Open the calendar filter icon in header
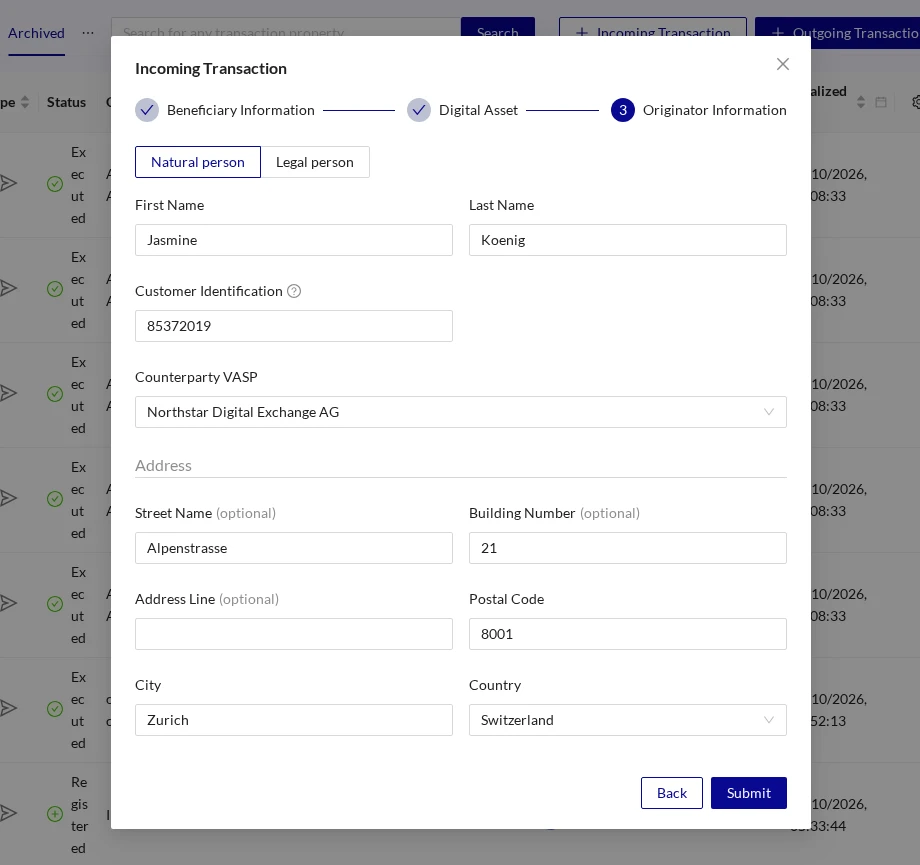920x865 pixels. [x=881, y=102]
